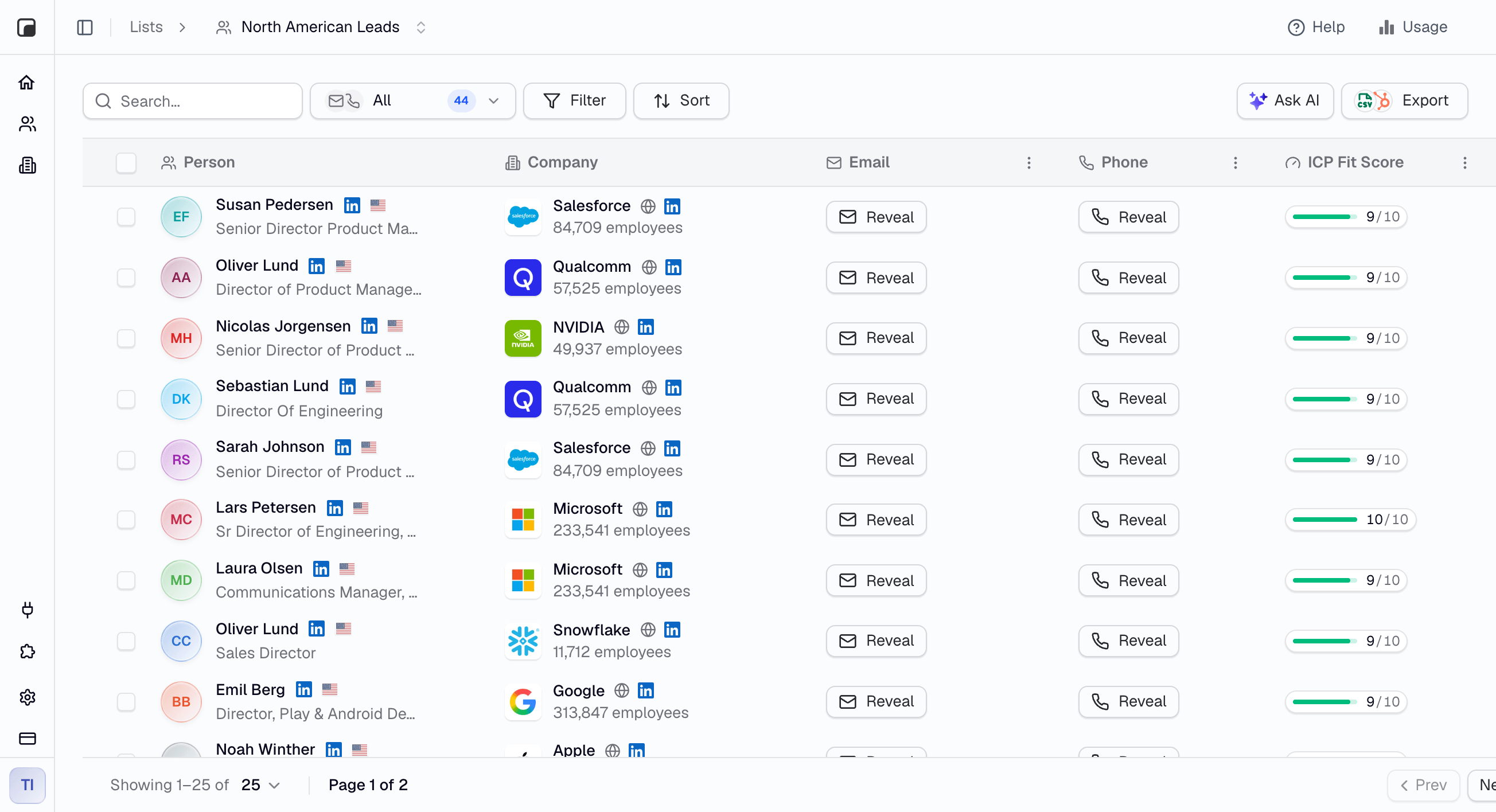Open the rows-per-page 25 dropdown
1496x812 pixels.
(261, 784)
